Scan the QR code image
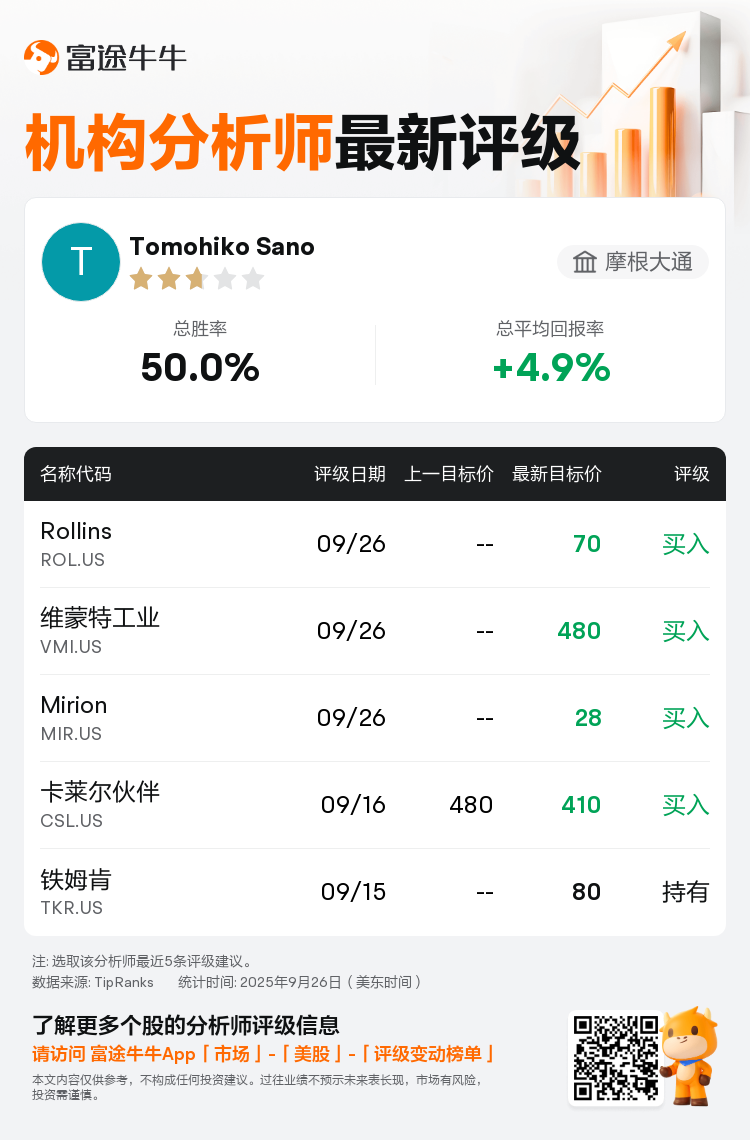Viewport: 750px width, 1140px height. [x=615, y=1058]
